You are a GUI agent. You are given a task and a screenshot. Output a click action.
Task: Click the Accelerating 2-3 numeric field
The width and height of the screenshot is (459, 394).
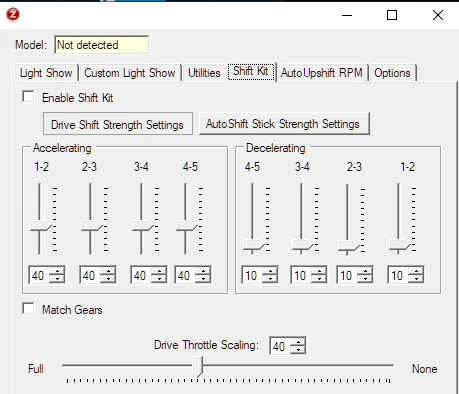(x=90, y=275)
